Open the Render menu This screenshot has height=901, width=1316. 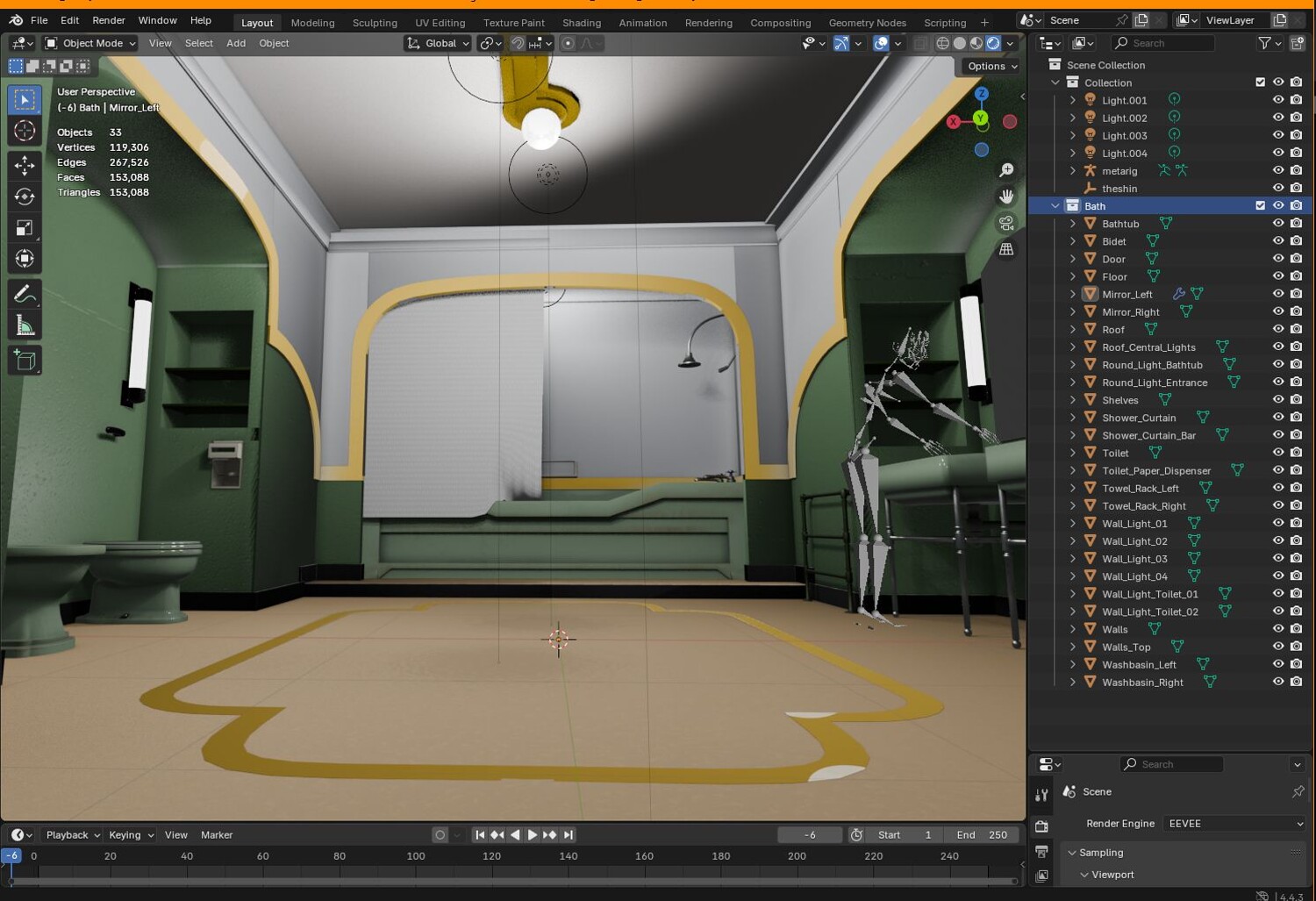pos(109,20)
